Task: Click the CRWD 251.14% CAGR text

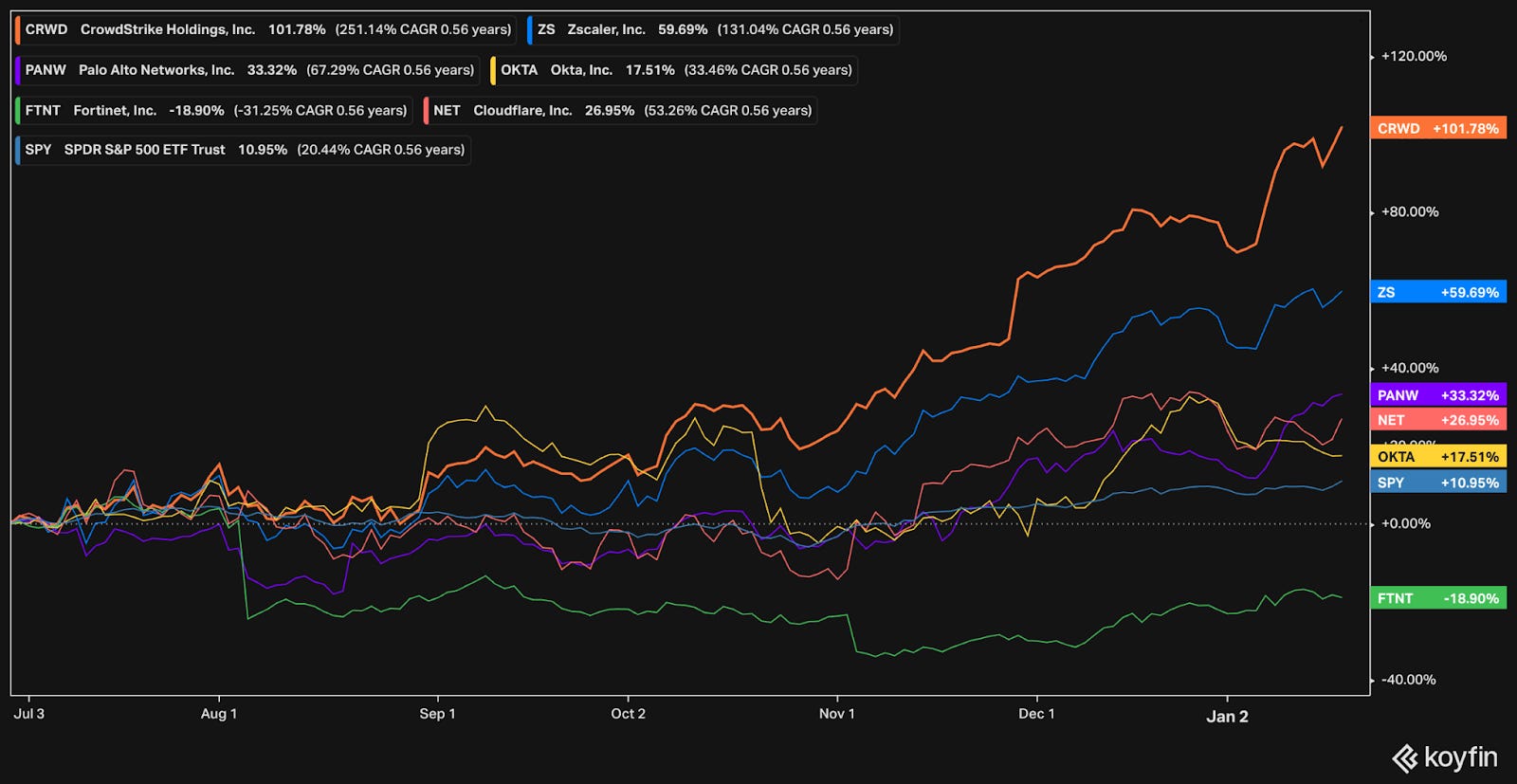Action: (423, 29)
